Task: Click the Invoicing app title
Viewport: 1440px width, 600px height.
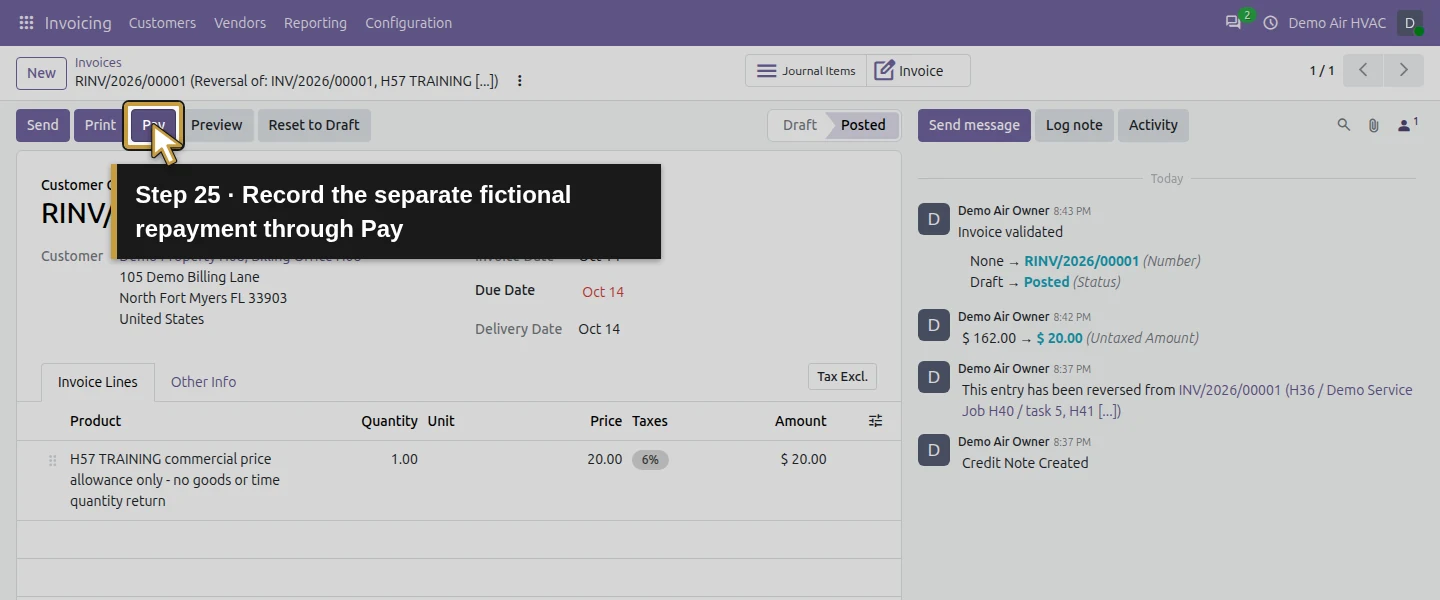Action: coord(78,22)
